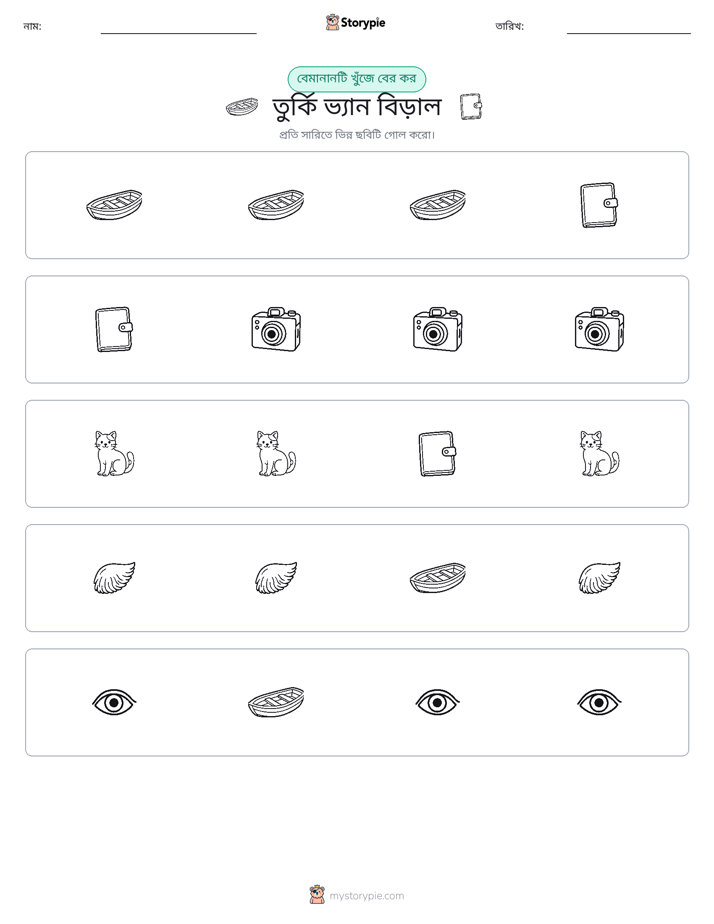Circle the wallet in the first row
714x924 pixels.
point(599,205)
